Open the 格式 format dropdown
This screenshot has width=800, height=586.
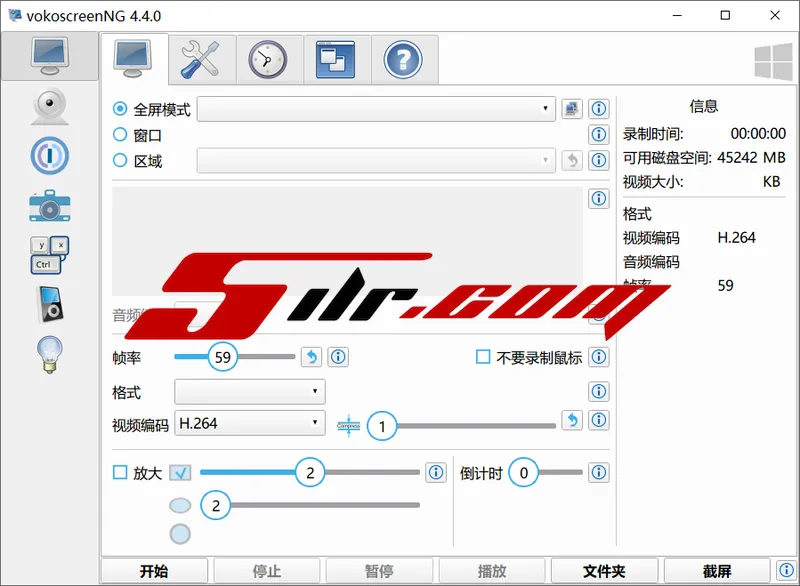point(249,392)
